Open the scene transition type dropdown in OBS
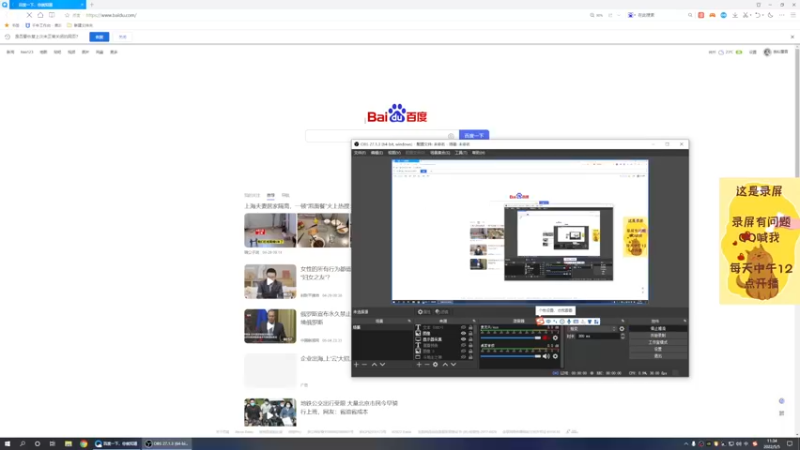800x450 pixels. click(592, 329)
